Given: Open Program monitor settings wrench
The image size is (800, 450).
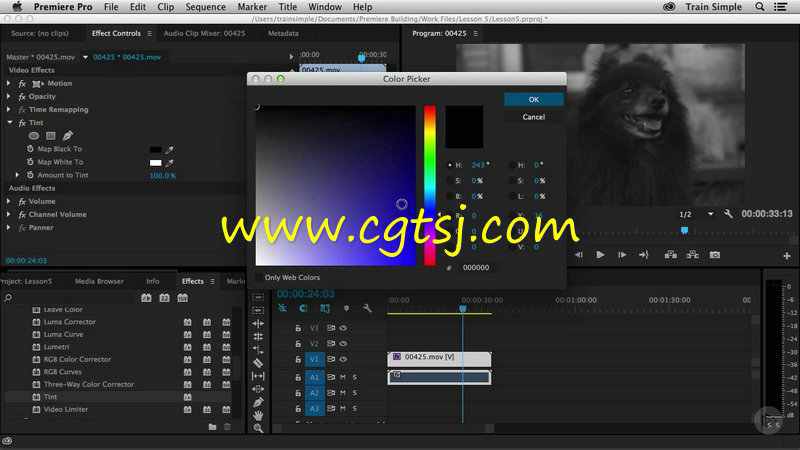Looking at the screenshot, I should (728, 214).
